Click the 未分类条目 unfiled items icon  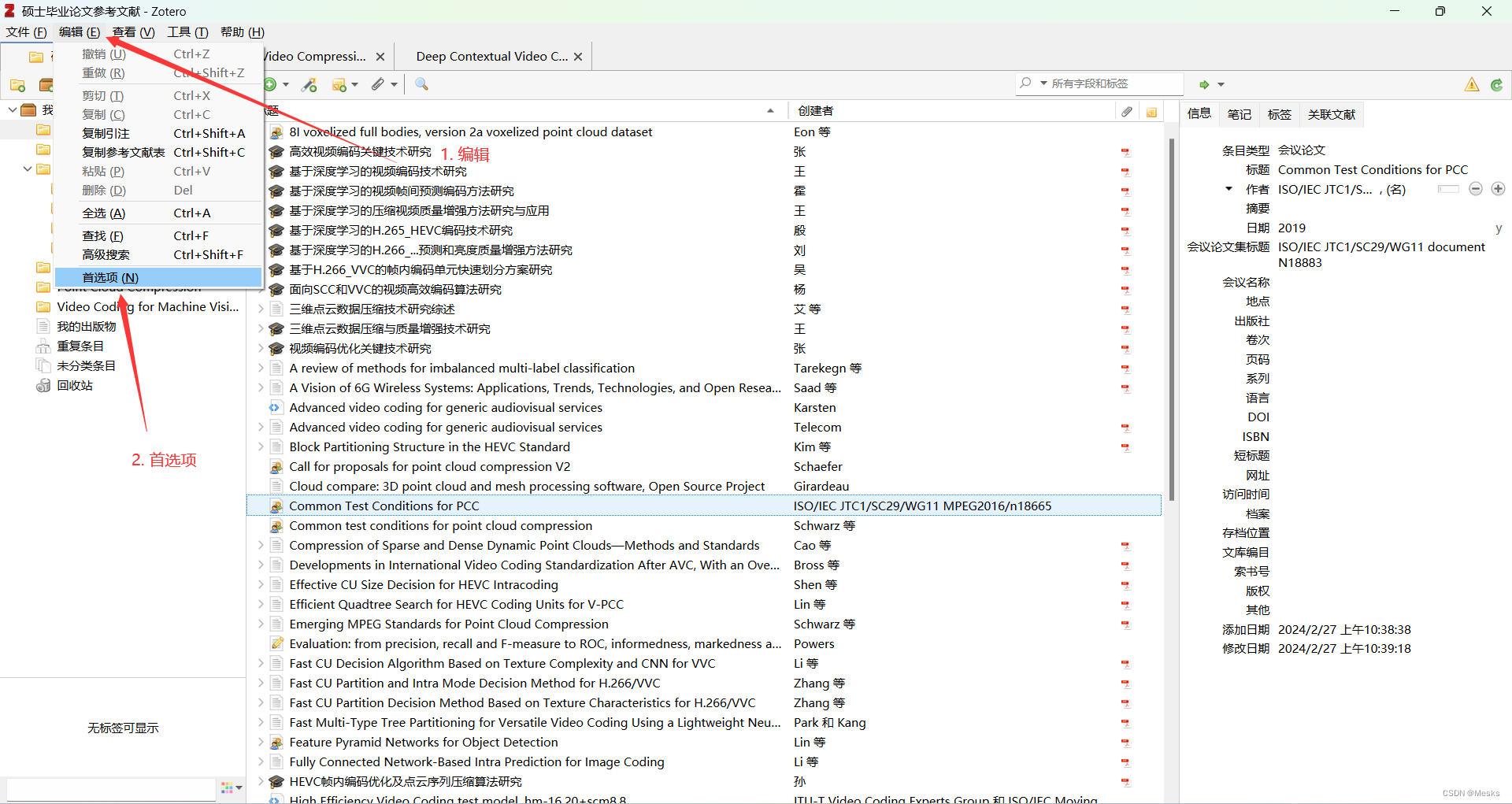pyautogui.click(x=43, y=366)
